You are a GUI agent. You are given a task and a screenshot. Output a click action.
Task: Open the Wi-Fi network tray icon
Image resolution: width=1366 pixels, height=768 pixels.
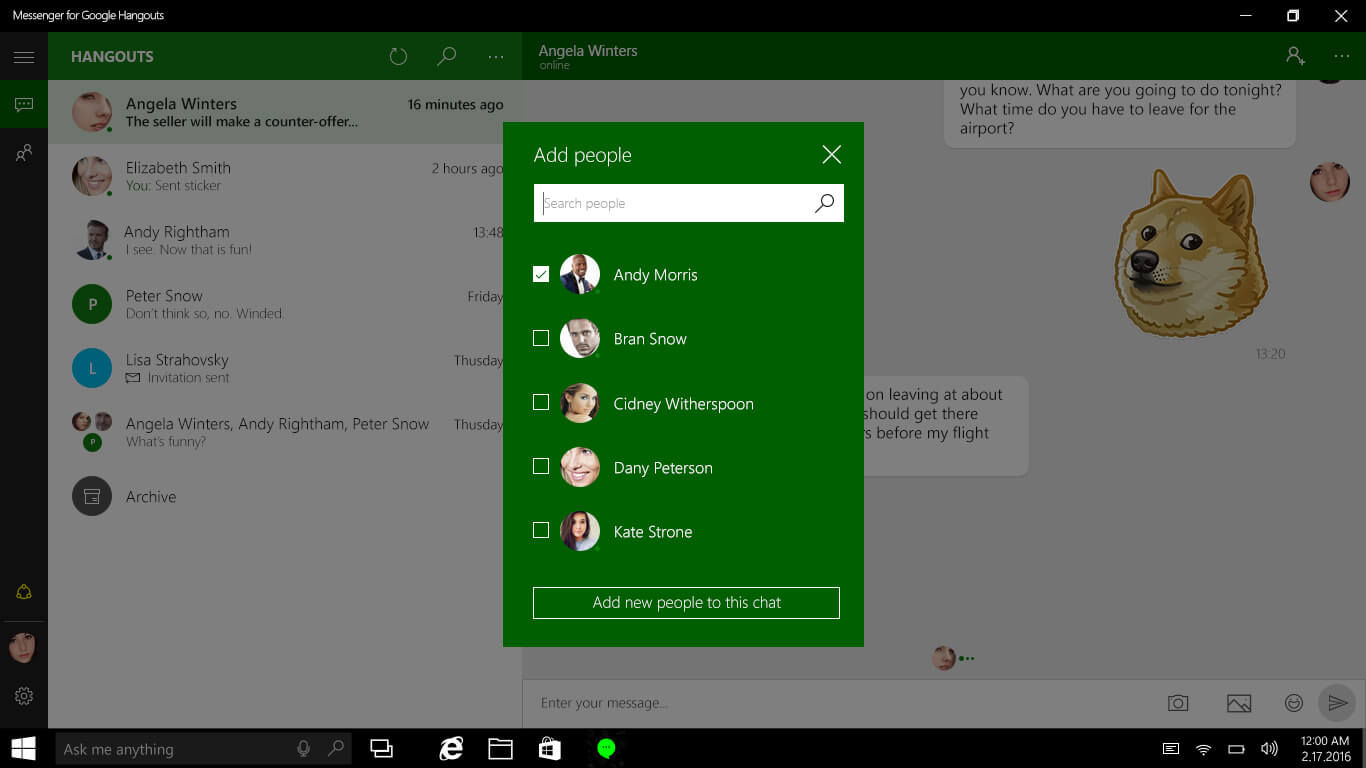[x=1204, y=749]
